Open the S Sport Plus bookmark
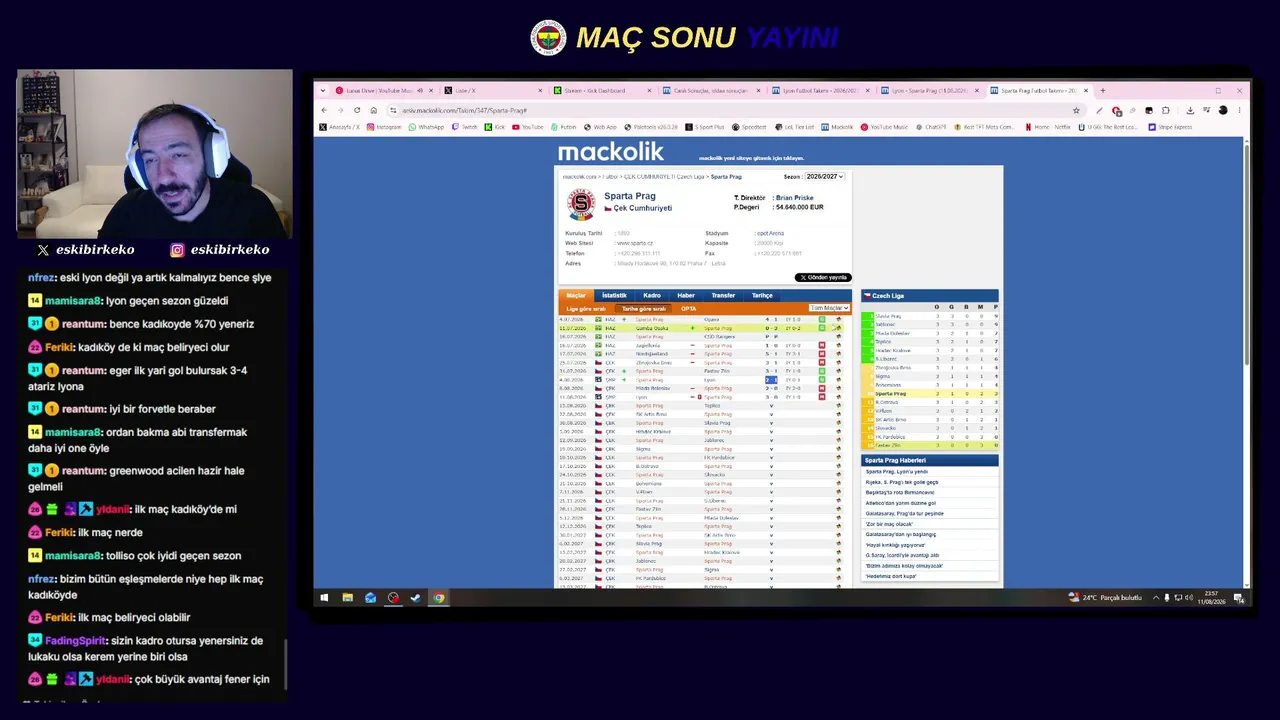The width and height of the screenshot is (1280, 720). coord(706,127)
